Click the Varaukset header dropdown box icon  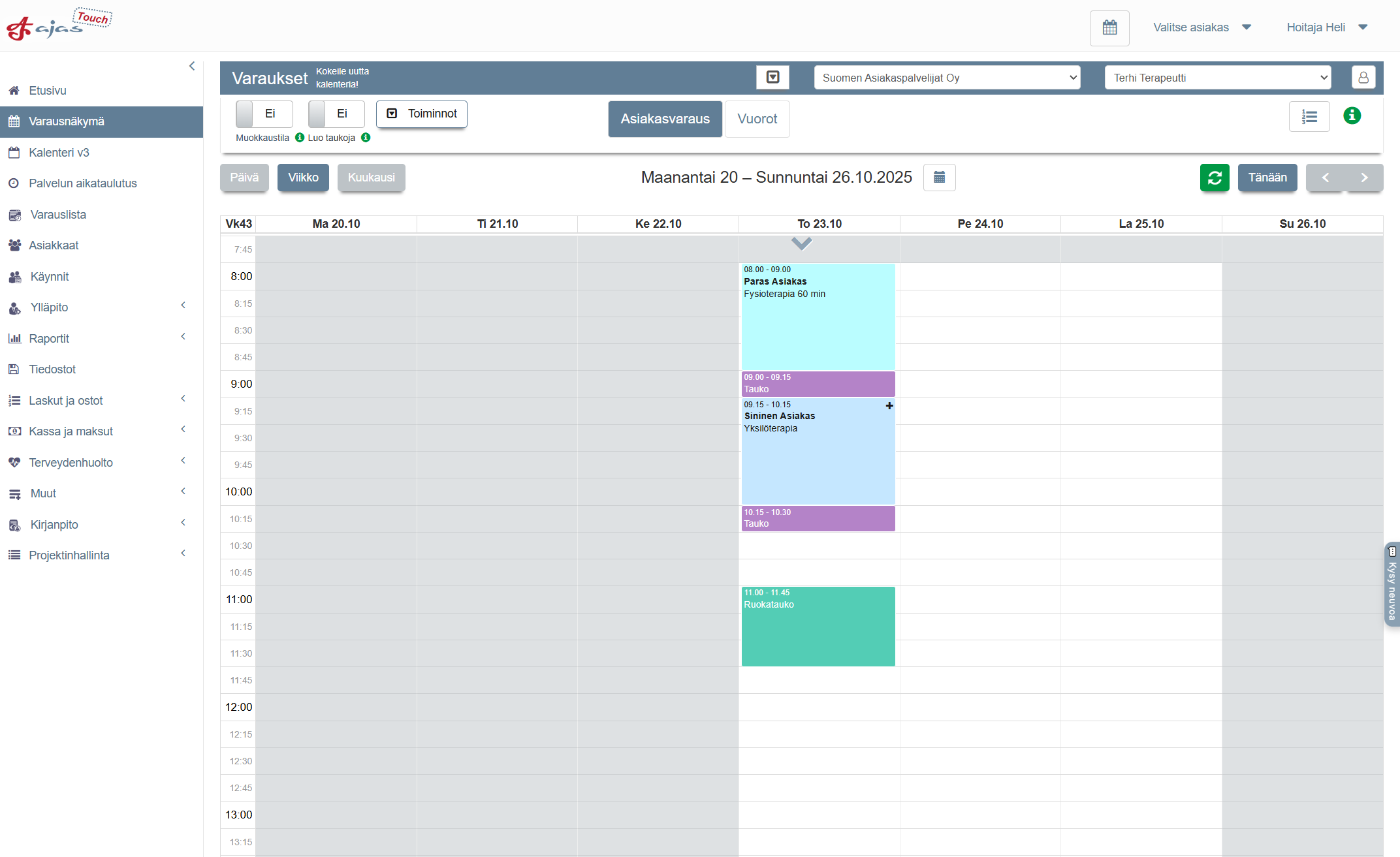[772, 78]
